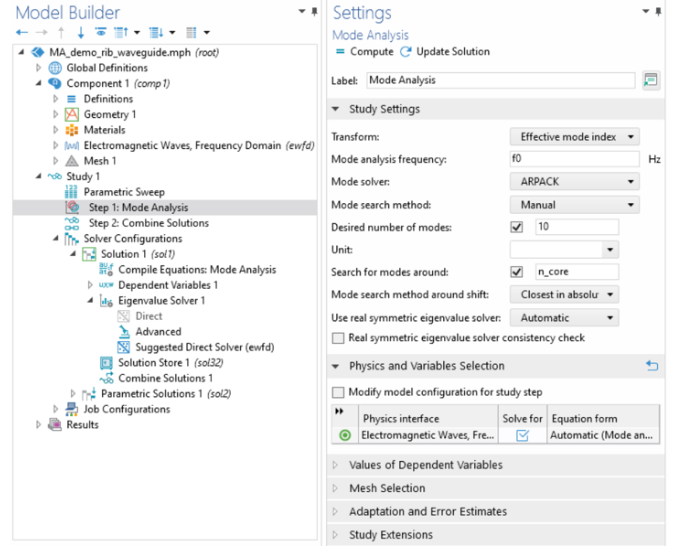Open the Model Builder panel menu arrow
The image size is (676, 552).
(x=302, y=12)
